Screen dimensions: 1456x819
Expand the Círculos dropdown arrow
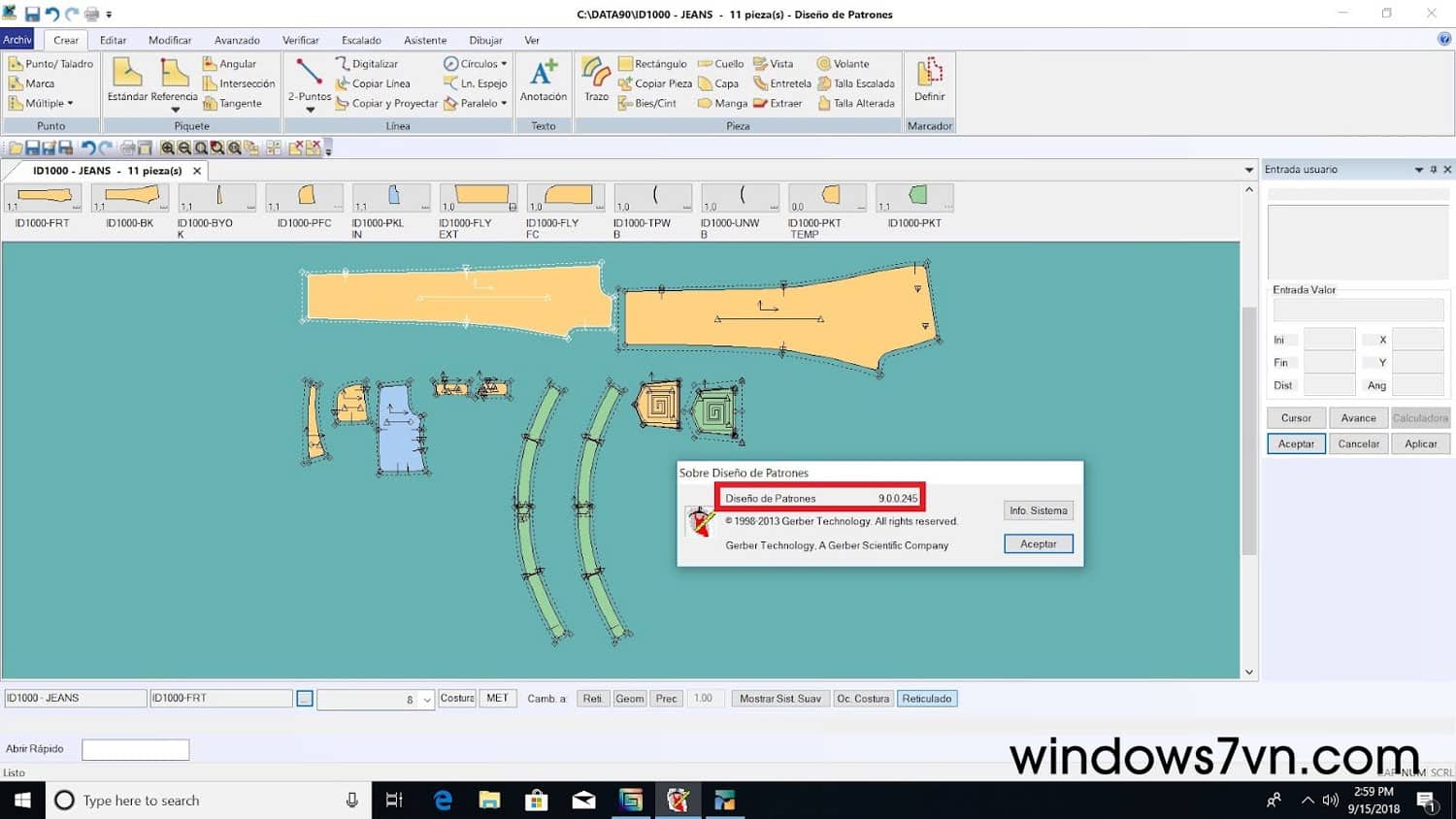(504, 64)
